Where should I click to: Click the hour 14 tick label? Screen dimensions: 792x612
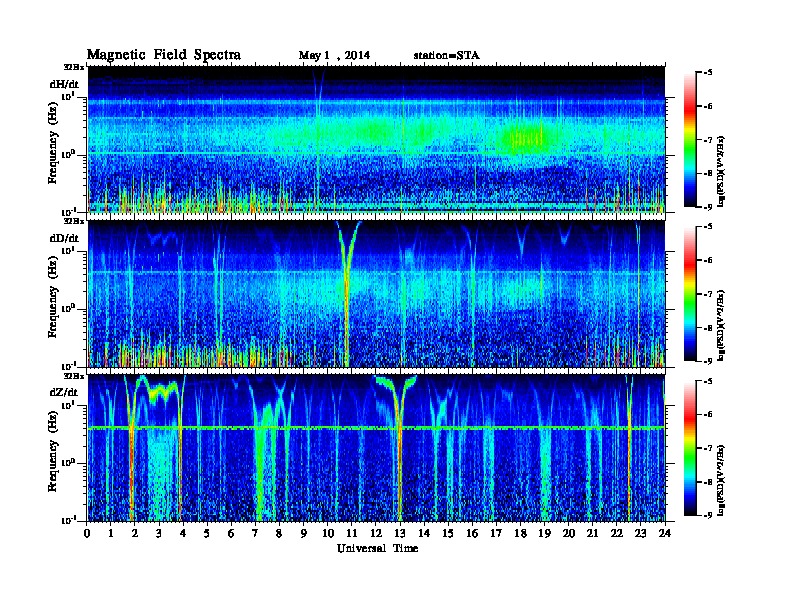[424, 533]
